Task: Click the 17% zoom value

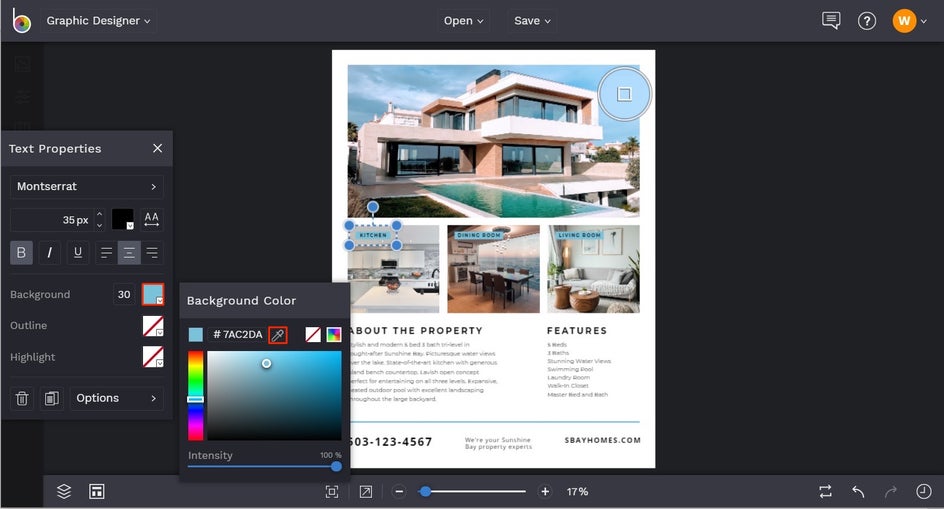Action: (577, 492)
